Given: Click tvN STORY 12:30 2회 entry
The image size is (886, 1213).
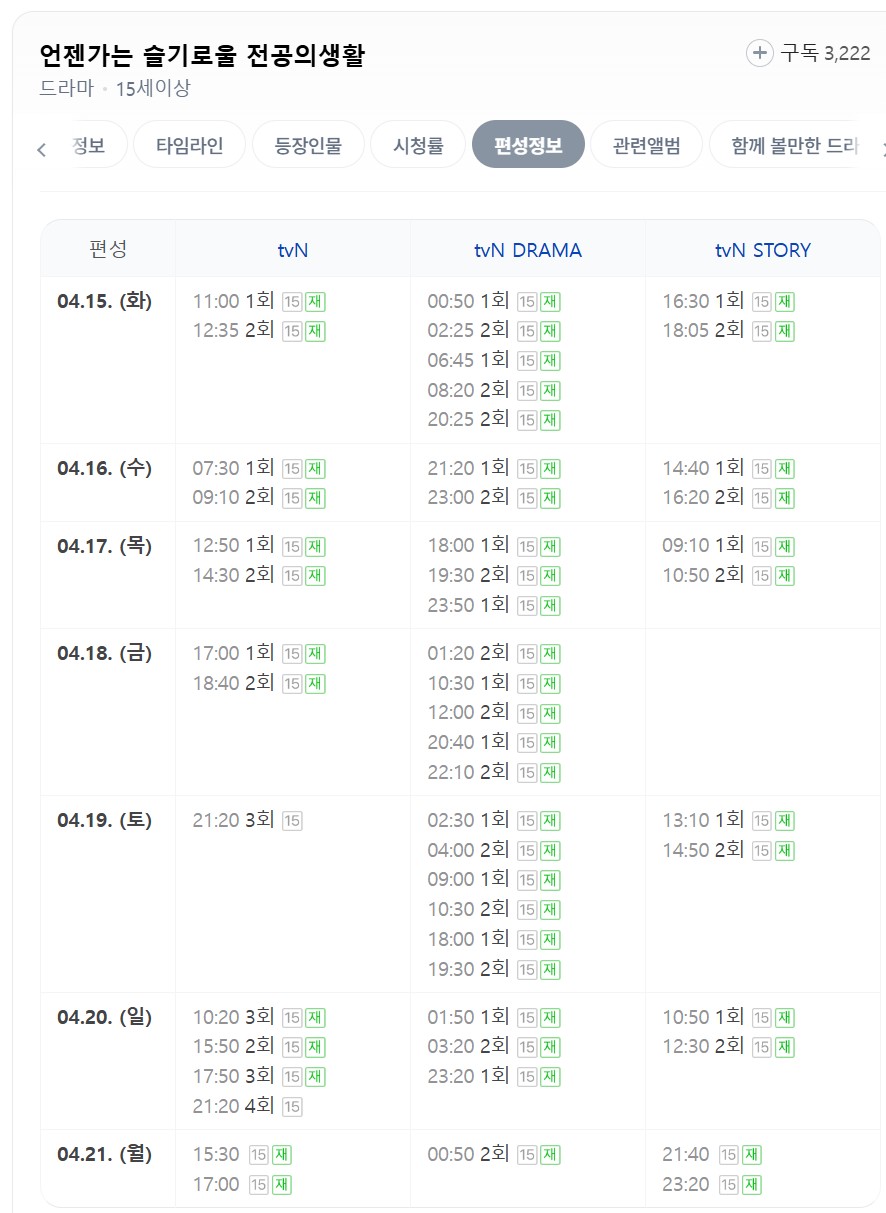Looking at the screenshot, I should pyautogui.click(x=729, y=1046).
